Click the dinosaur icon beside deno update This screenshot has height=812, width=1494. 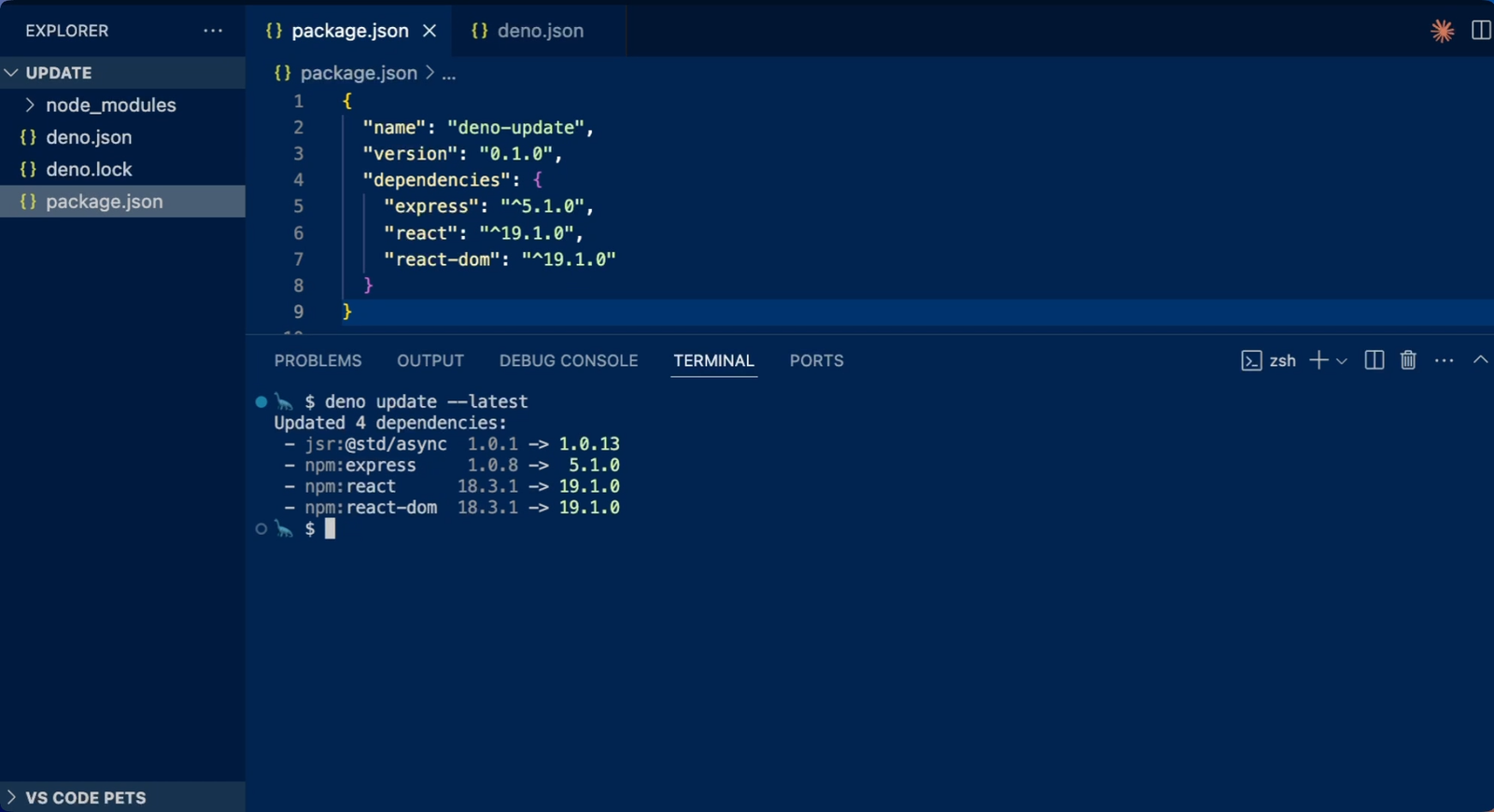[x=284, y=402]
